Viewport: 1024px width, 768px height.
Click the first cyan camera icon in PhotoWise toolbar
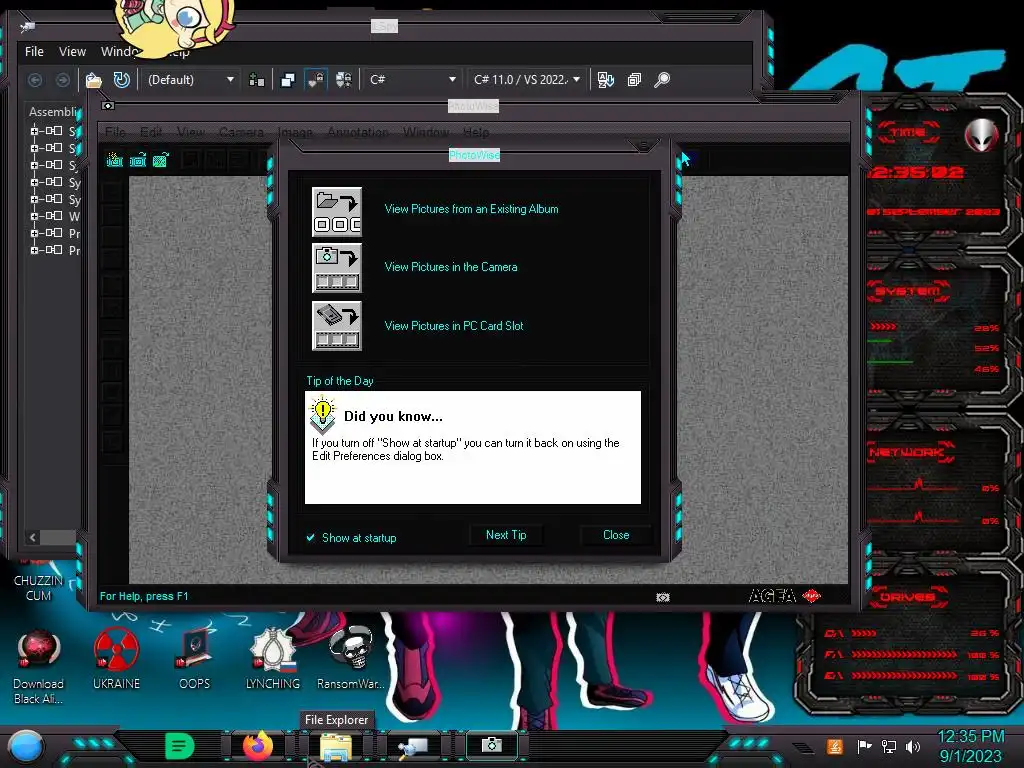(x=115, y=159)
